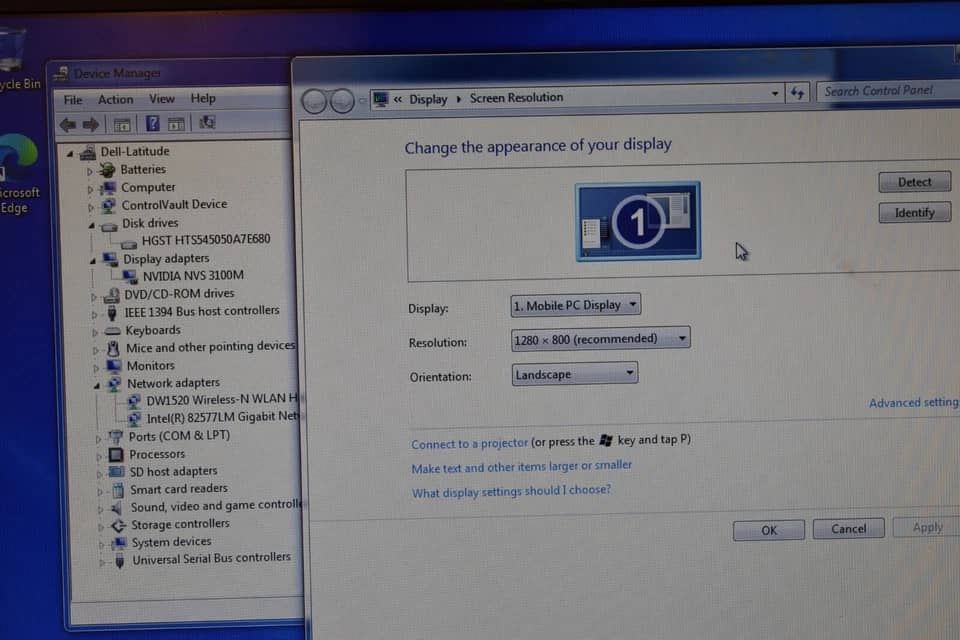Open the File menu in Device Manager

click(73, 100)
